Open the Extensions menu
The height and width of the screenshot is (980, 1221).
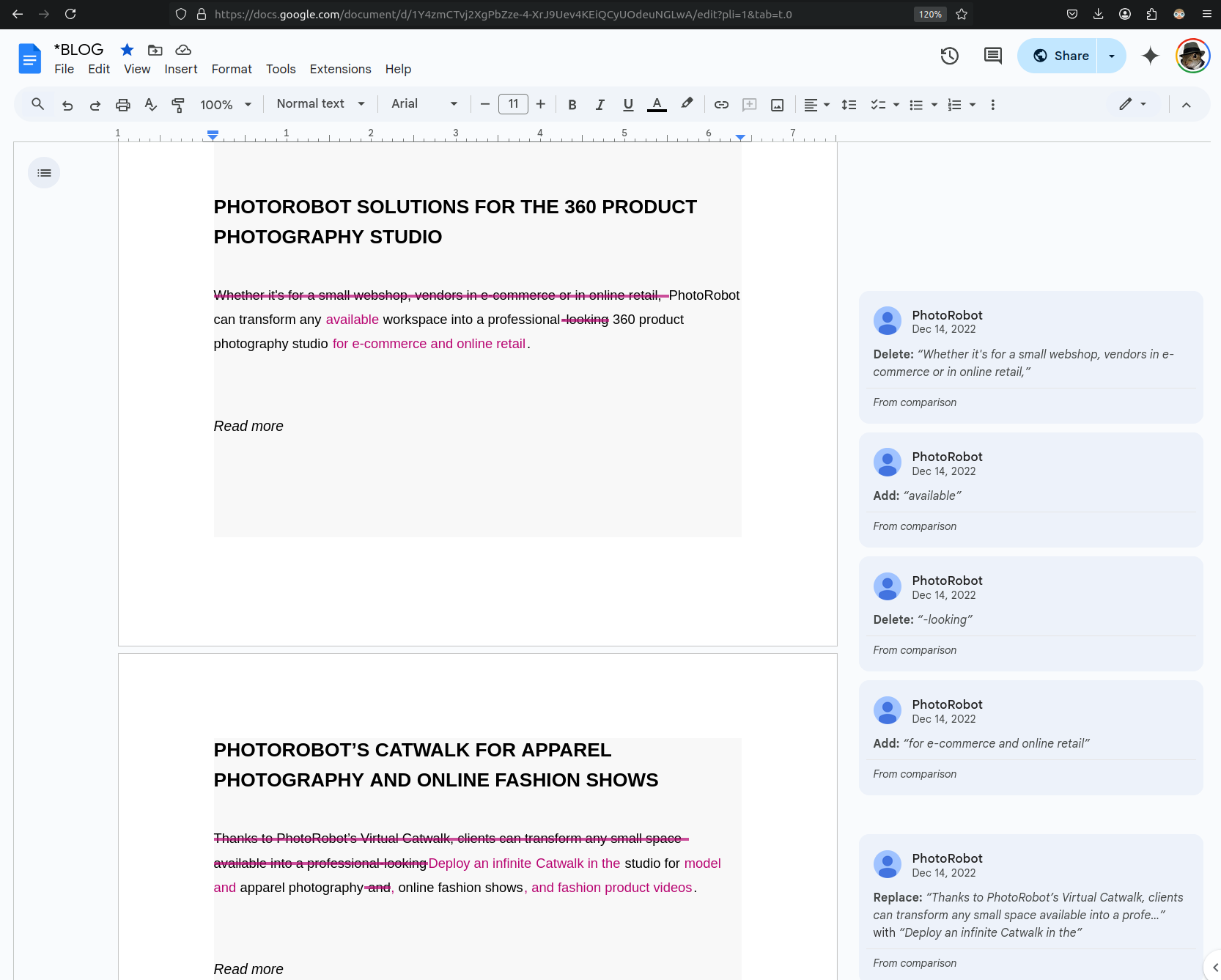coord(340,69)
